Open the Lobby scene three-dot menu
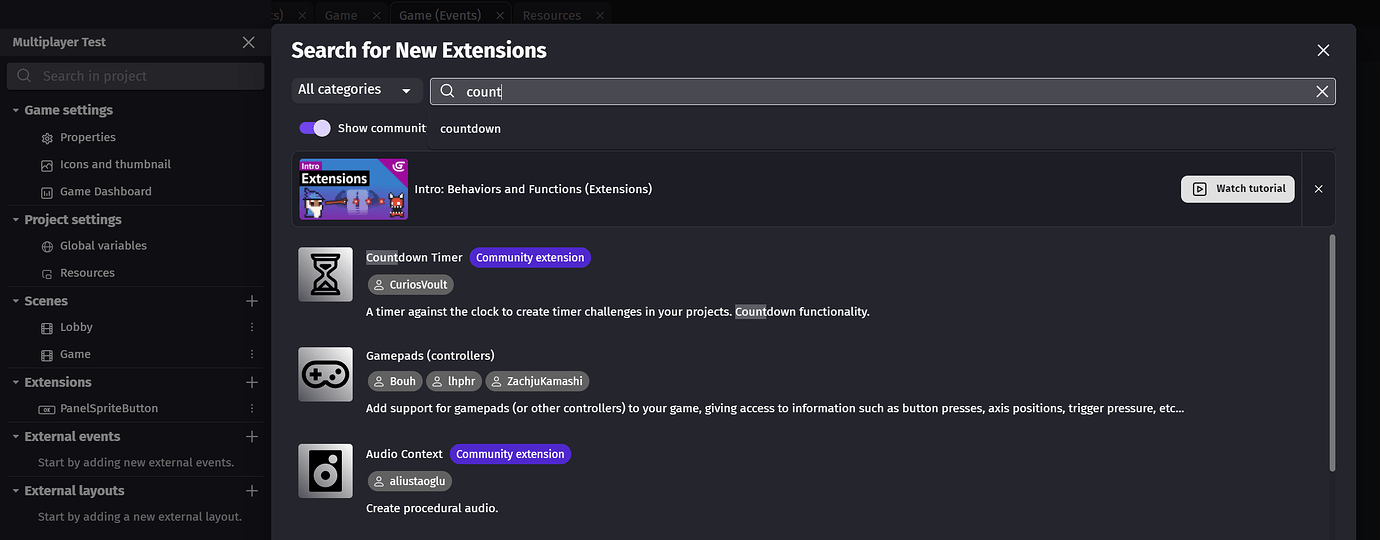 (x=252, y=327)
